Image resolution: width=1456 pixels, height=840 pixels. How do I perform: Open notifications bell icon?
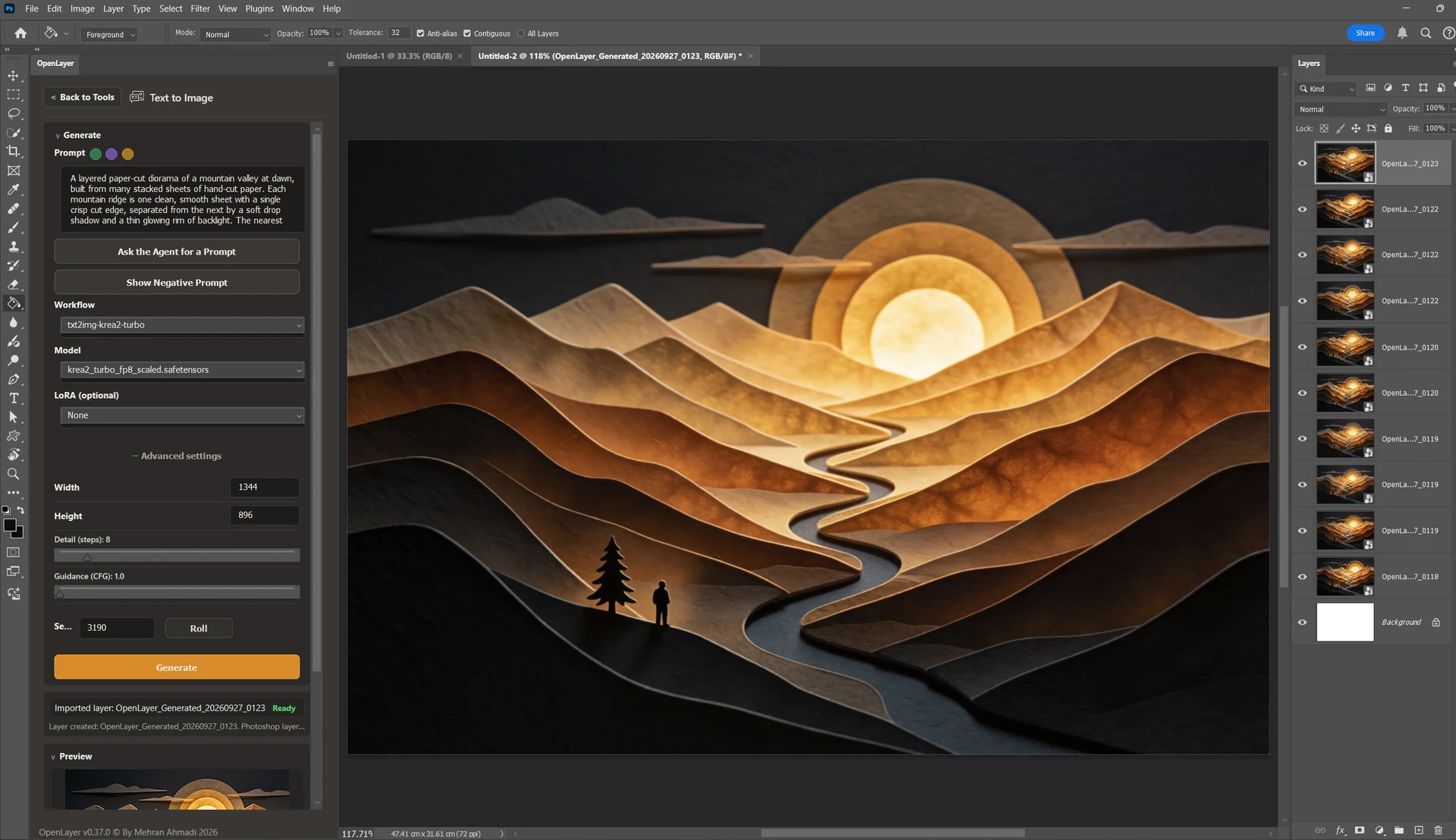[1402, 33]
